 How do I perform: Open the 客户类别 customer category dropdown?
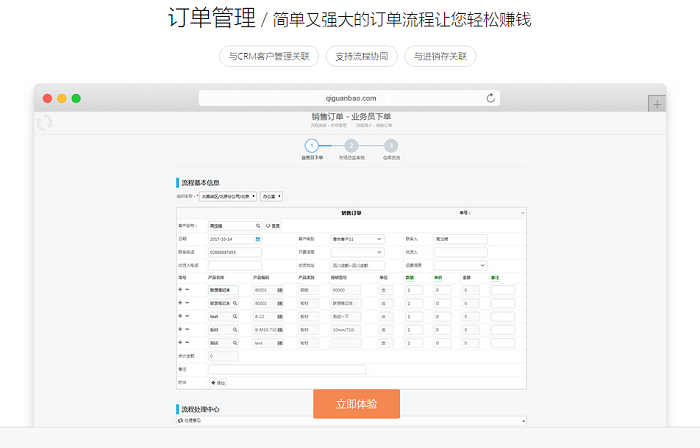point(357,239)
